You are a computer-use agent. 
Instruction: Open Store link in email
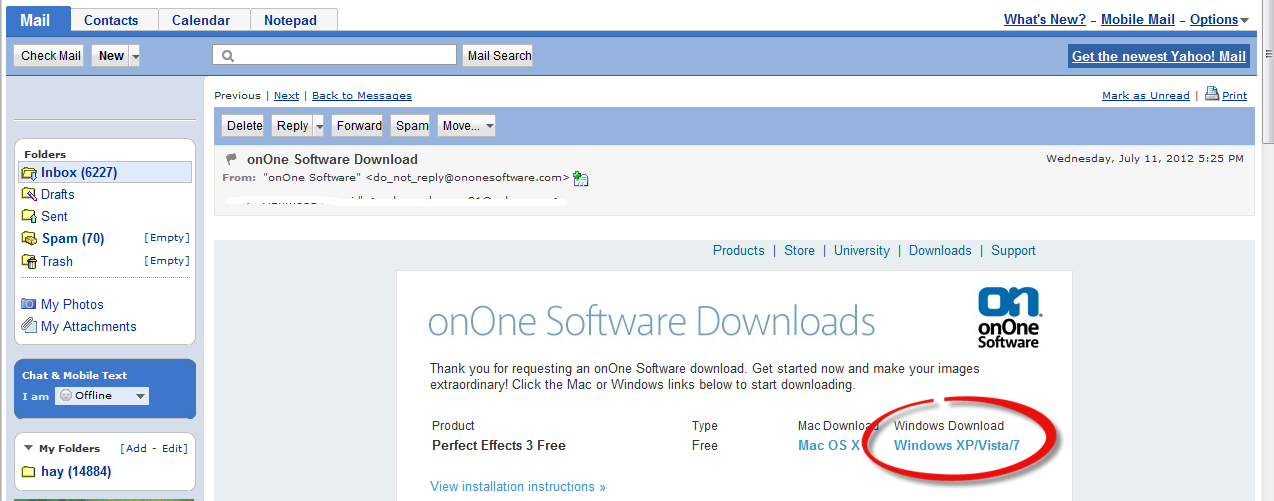(x=799, y=251)
